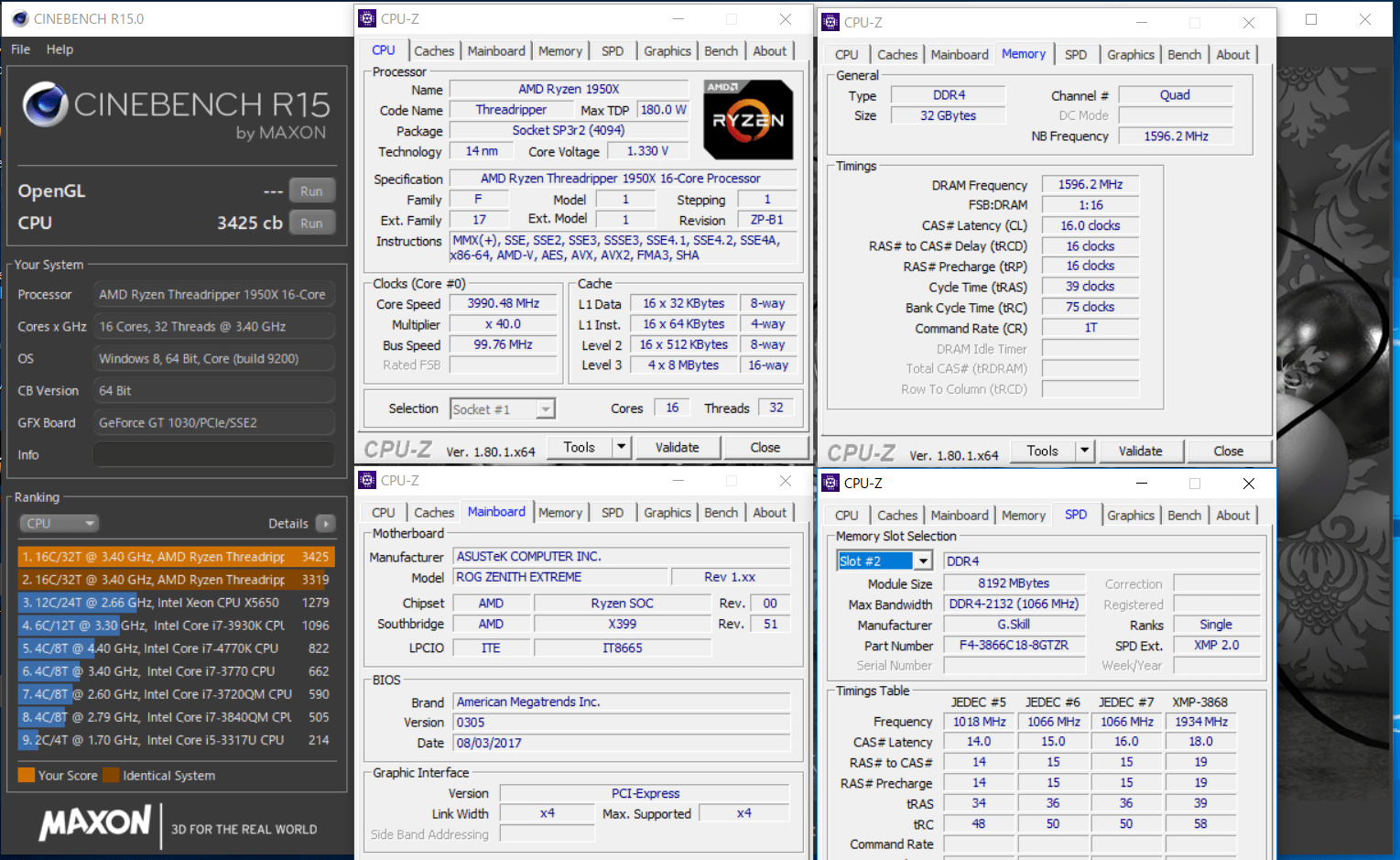Switch to SPD tab in the Memory window
1400x860 pixels.
tap(1076, 55)
